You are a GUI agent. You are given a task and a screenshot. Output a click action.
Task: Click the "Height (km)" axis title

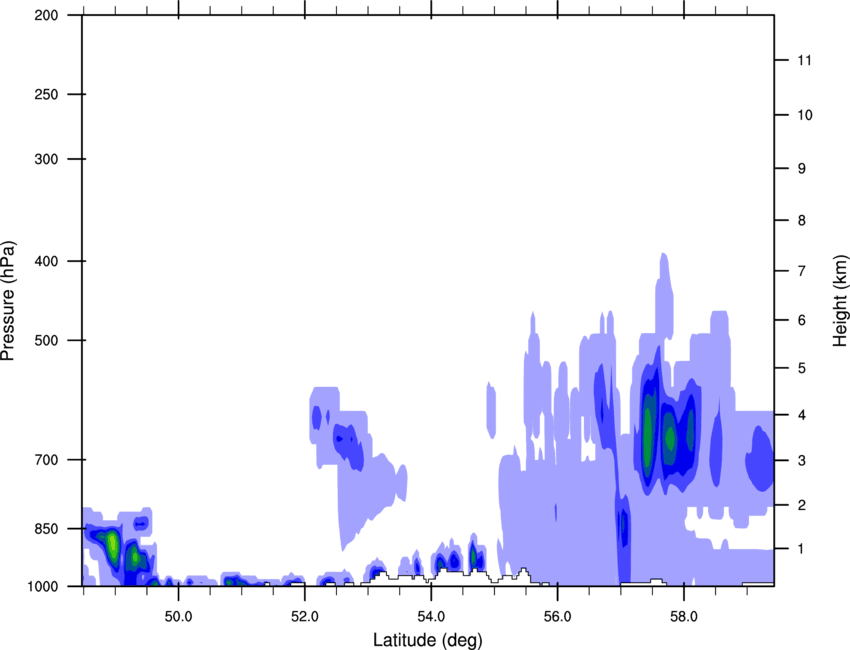click(840, 301)
